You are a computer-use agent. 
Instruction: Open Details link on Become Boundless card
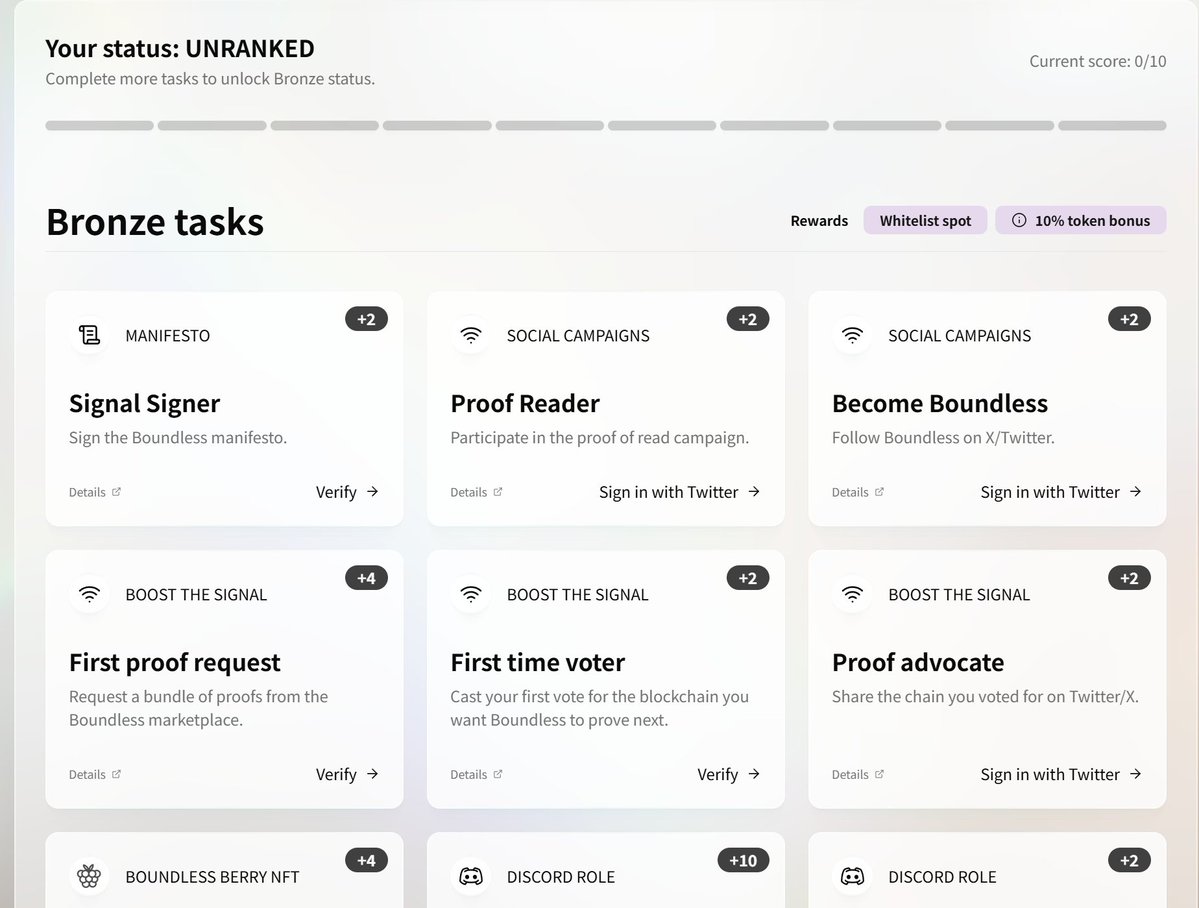858,492
